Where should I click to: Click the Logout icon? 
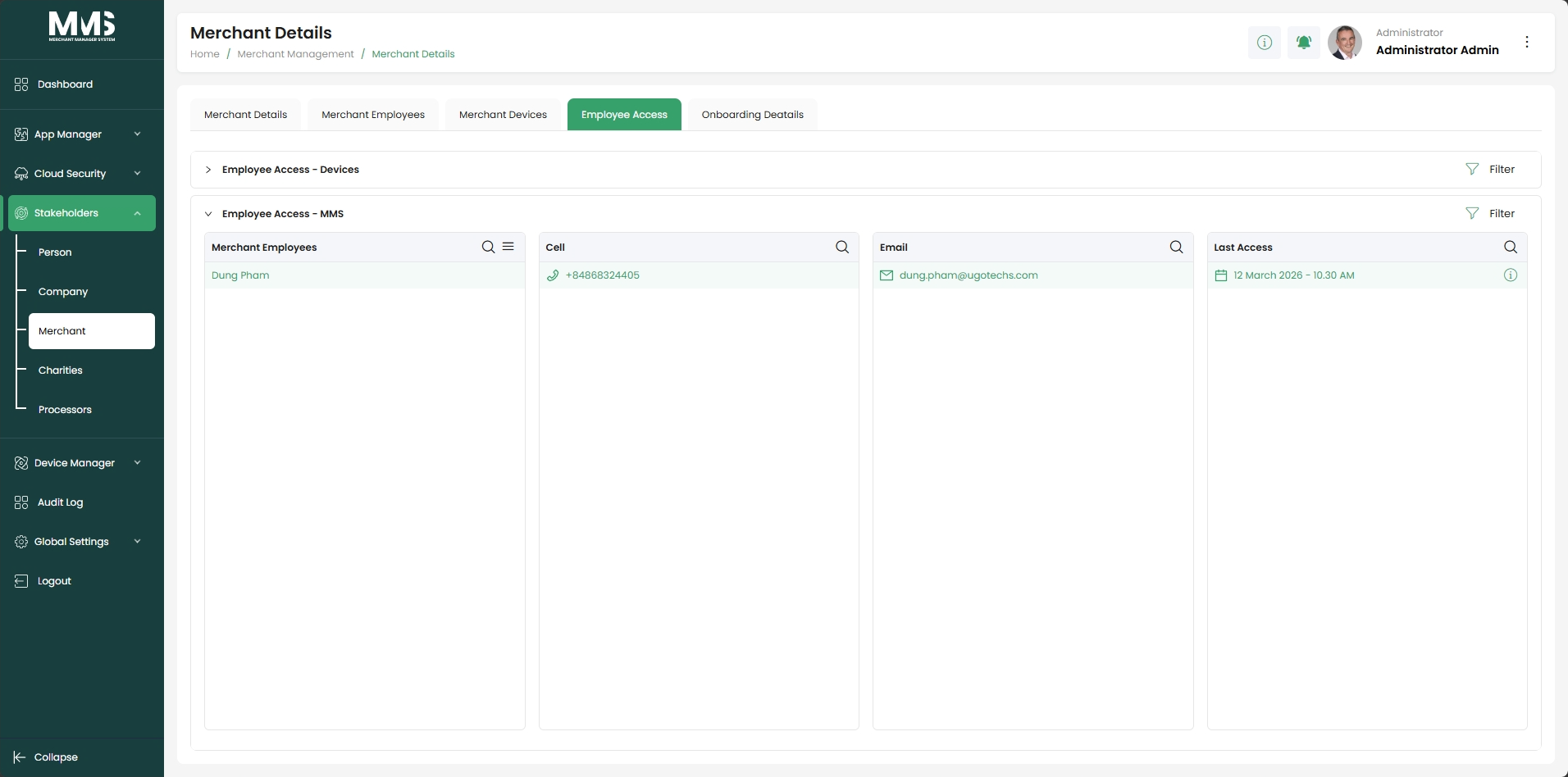(21, 581)
